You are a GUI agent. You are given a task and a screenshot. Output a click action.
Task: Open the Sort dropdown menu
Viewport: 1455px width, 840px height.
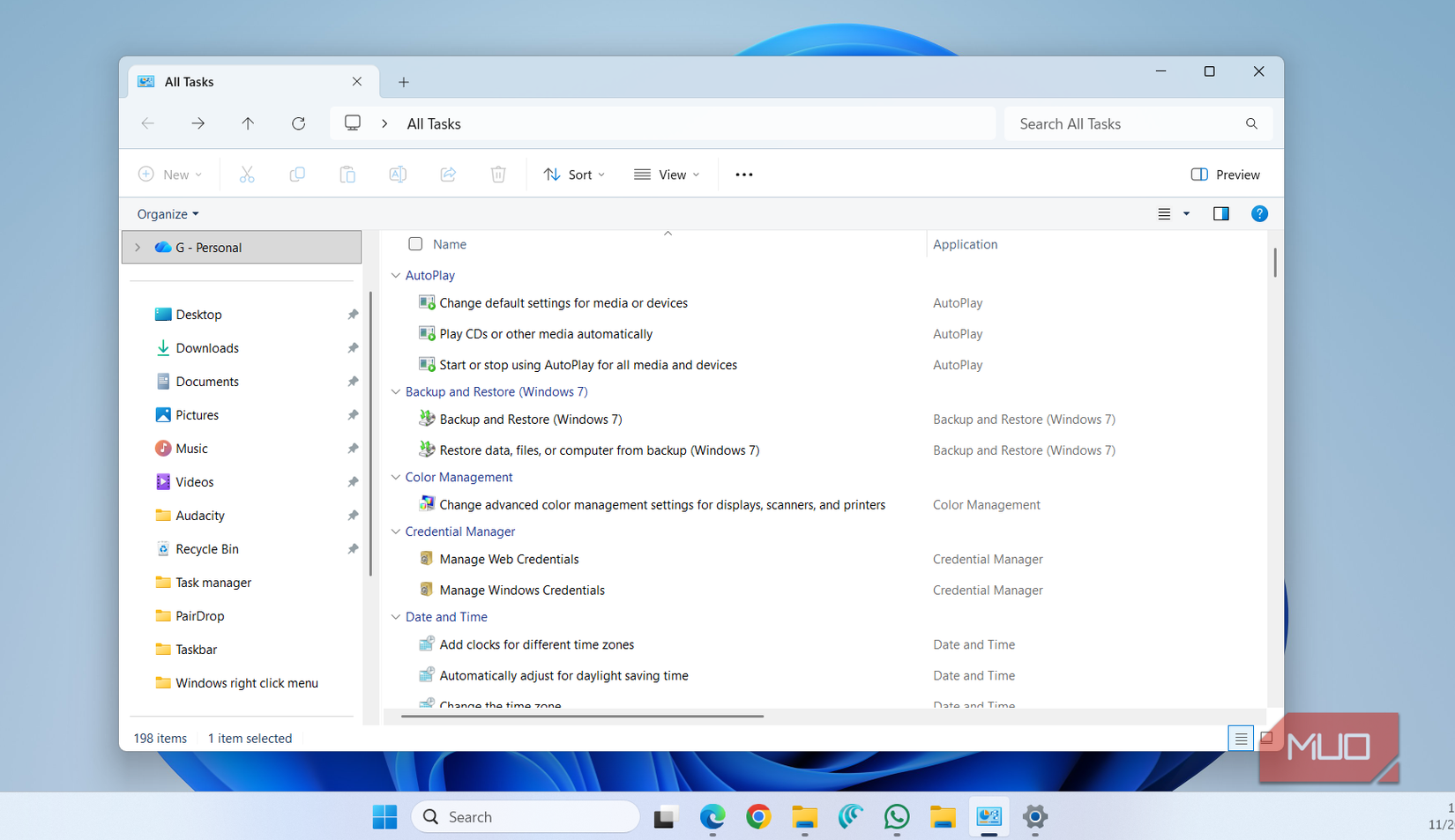pos(574,174)
